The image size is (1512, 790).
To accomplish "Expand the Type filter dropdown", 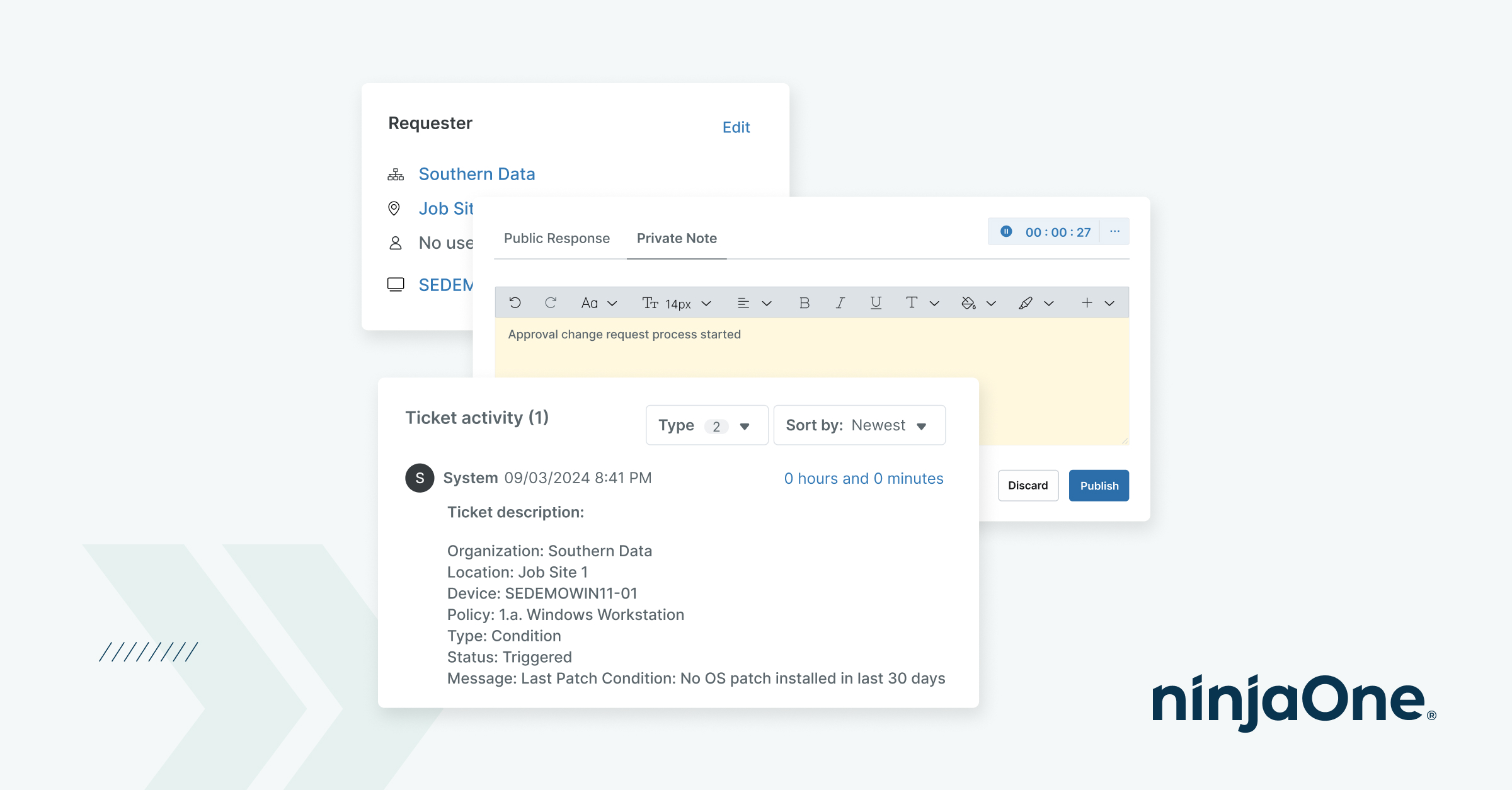I will 706,425.
